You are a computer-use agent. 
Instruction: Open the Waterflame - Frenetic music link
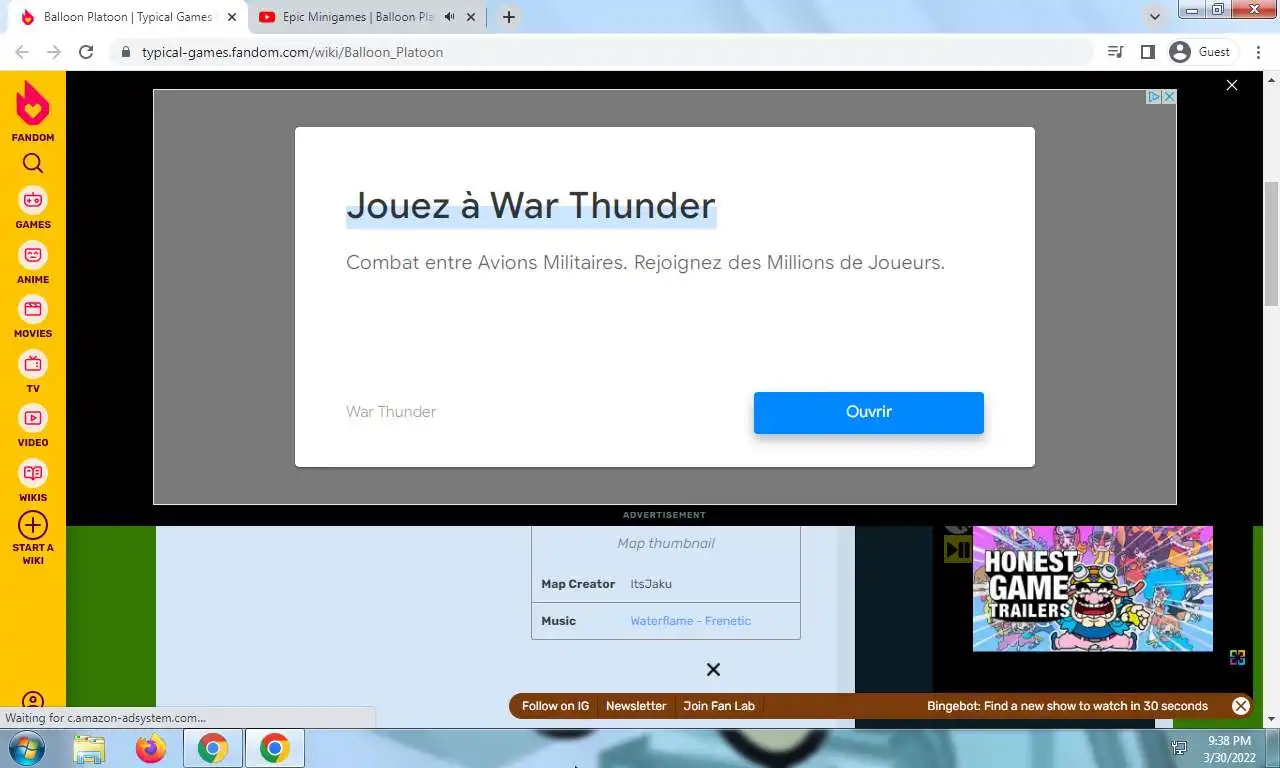click(x=690, y=621)
